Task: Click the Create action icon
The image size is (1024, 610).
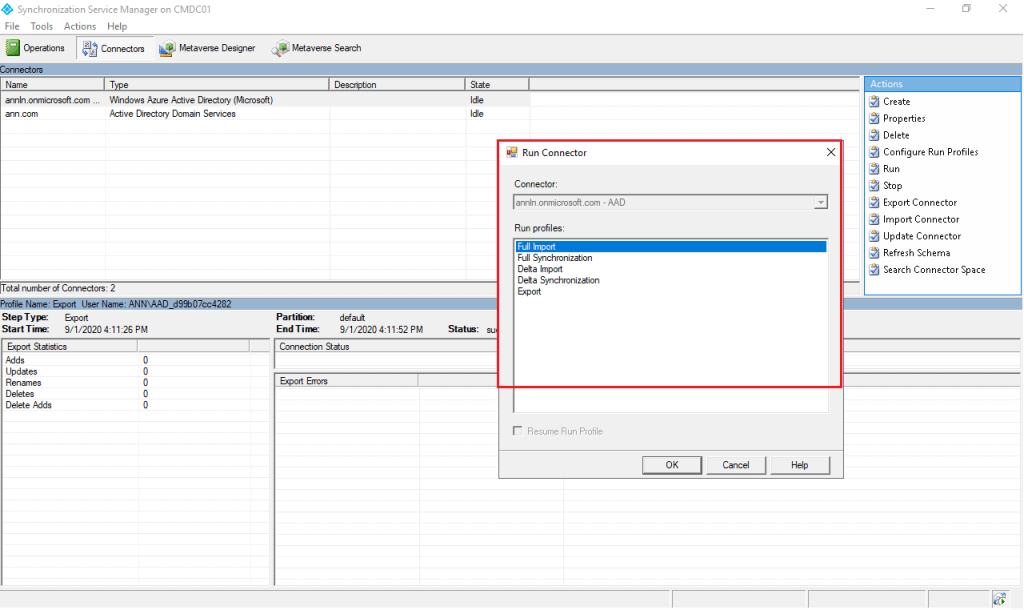Action: click(x=874, y=101)
